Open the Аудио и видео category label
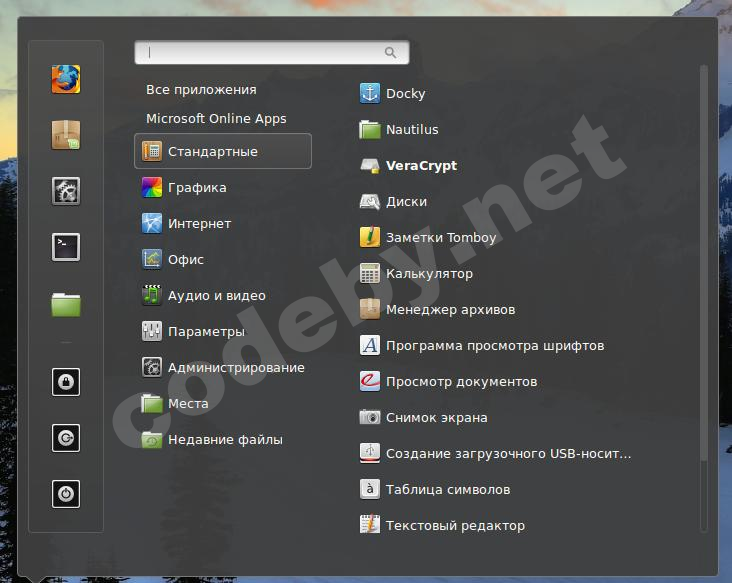 click(x=217, y=295)
